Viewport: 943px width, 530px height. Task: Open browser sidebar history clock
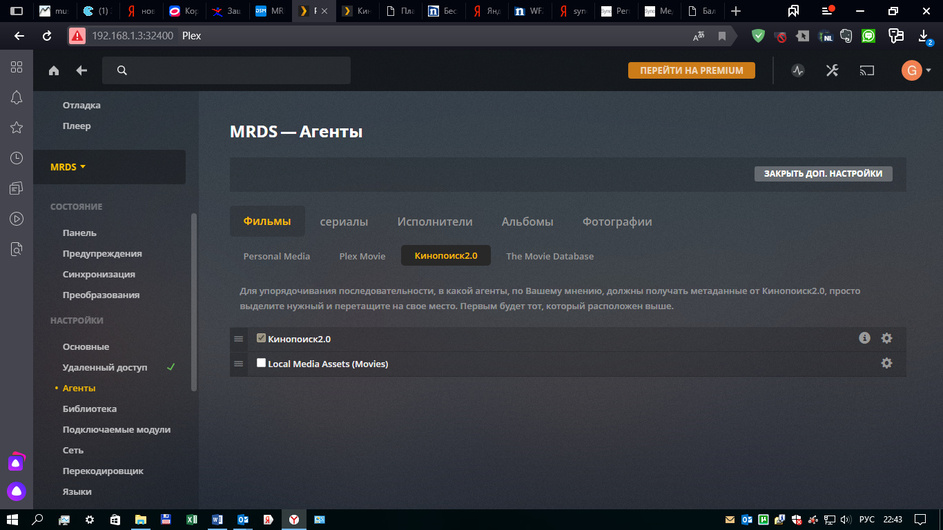(16, 158)
